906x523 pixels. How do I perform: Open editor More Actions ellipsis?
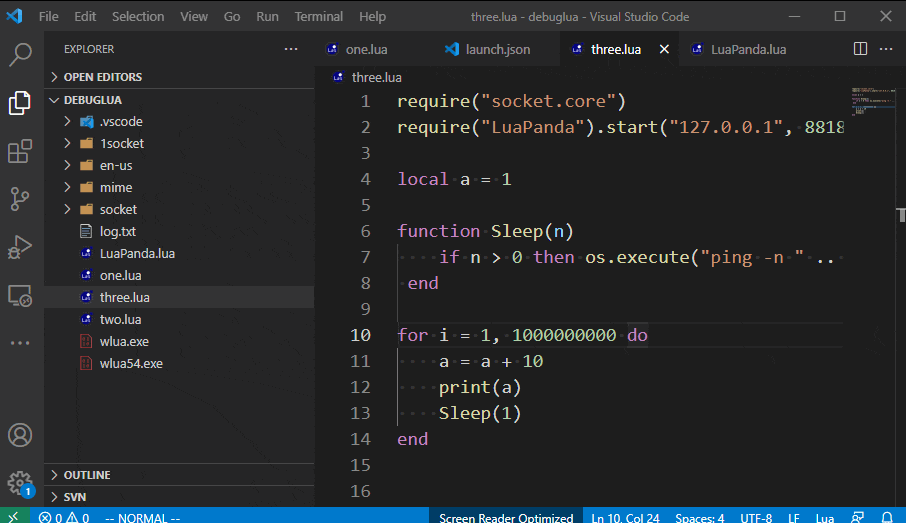point(886,49)
